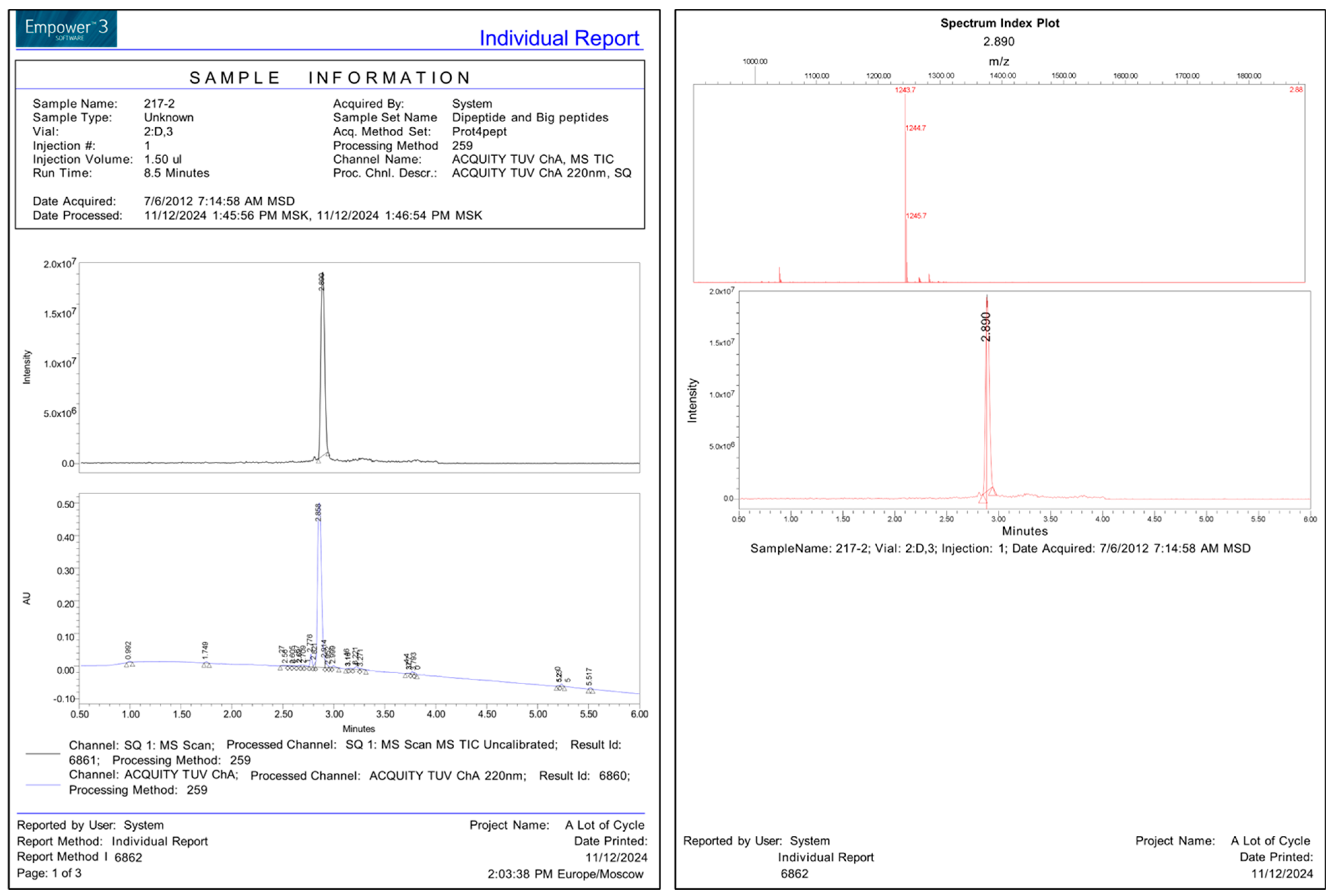1332x896 pixels.
Task: Click the Sample Name value 217-2
Action: tap(159, 103)
